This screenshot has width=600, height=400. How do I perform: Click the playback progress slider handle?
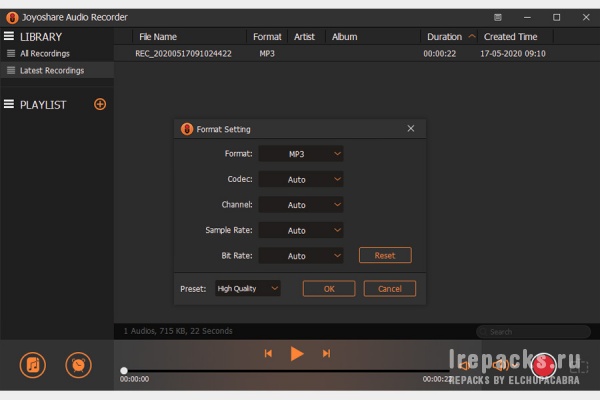click(124, 370)
